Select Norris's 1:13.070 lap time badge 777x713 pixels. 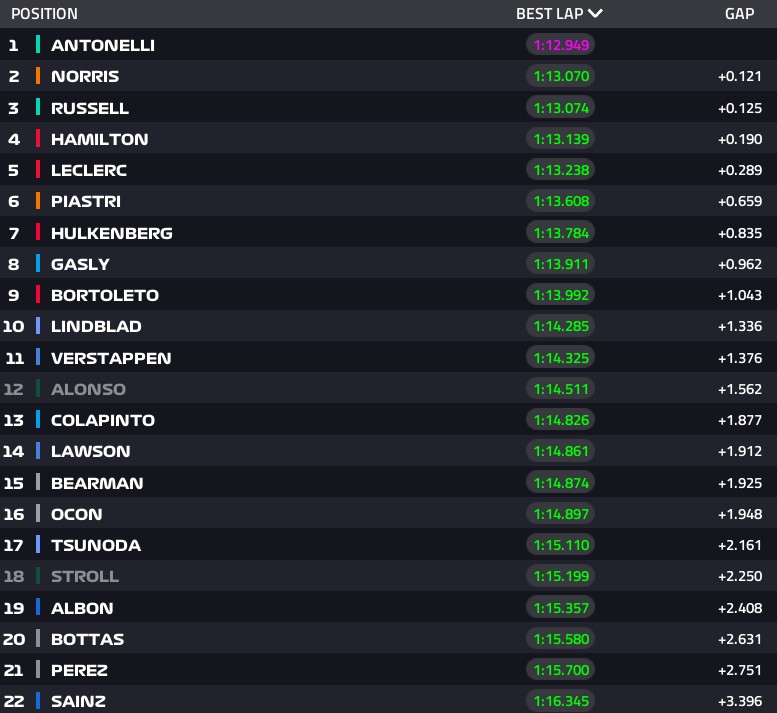560,76
